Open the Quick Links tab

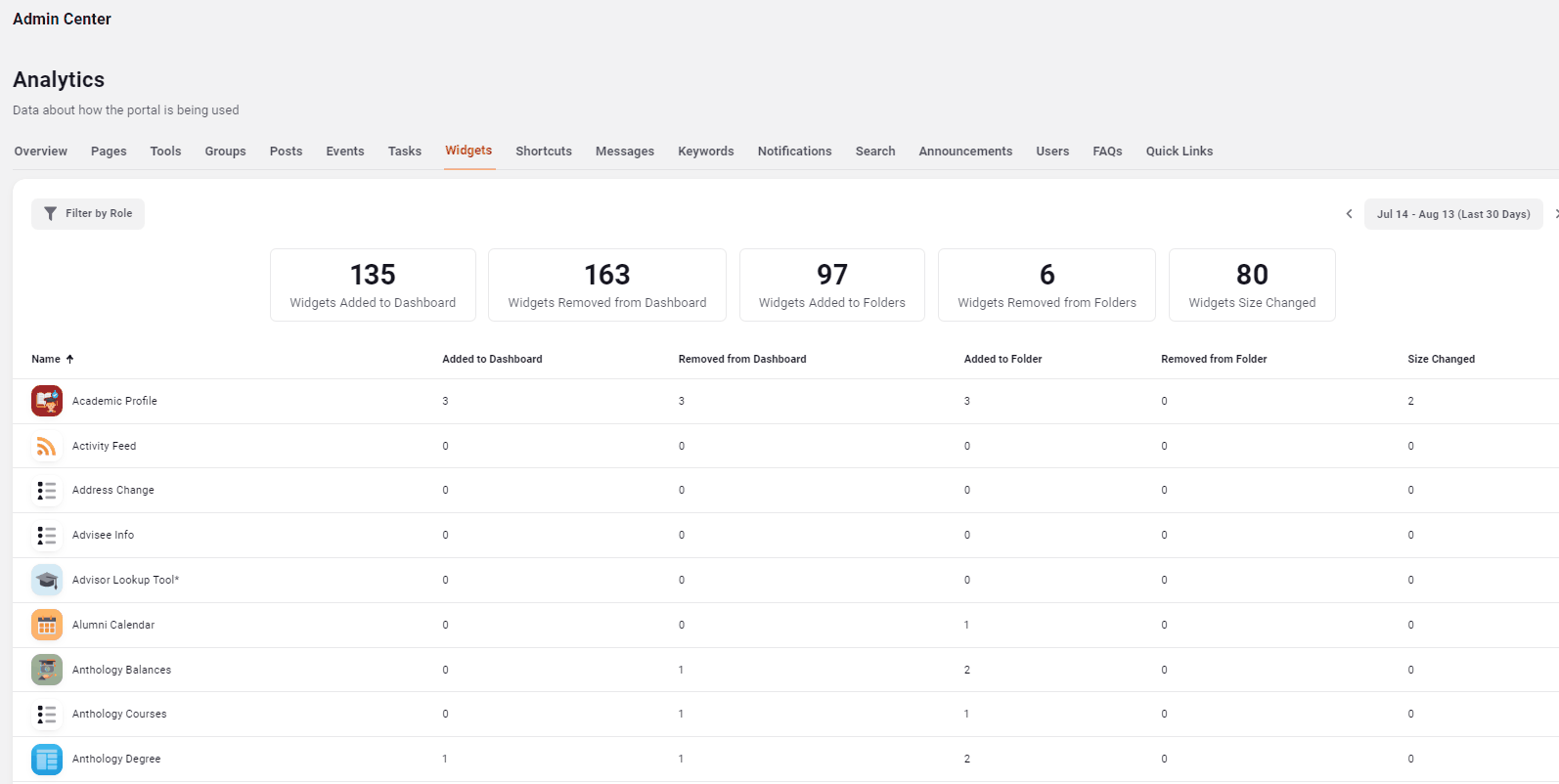pos(1180,152)
